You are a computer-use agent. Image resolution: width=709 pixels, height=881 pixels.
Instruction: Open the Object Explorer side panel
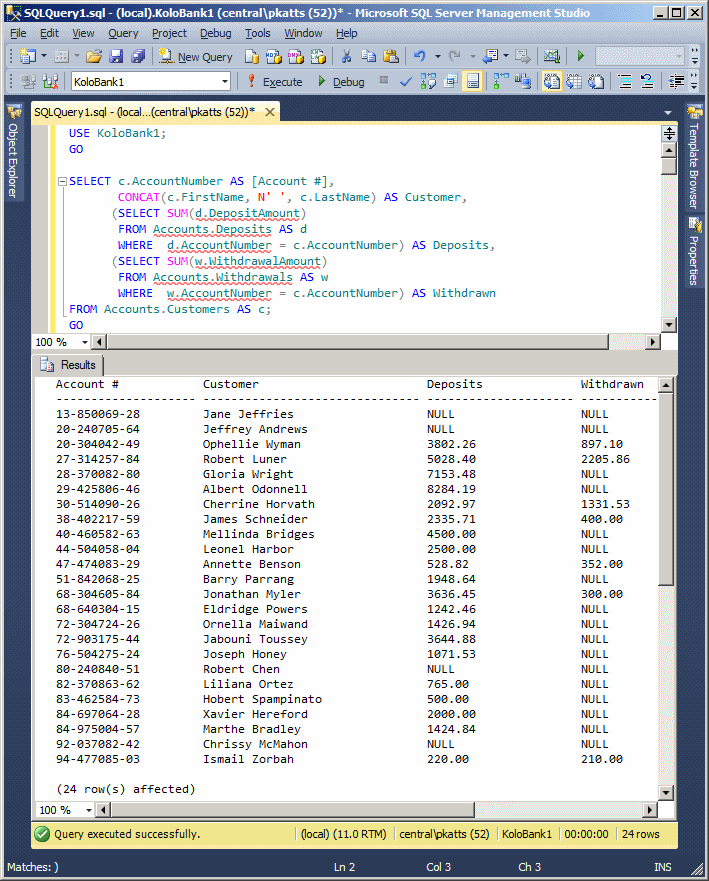pyautogui.click(x=13, y=152)
